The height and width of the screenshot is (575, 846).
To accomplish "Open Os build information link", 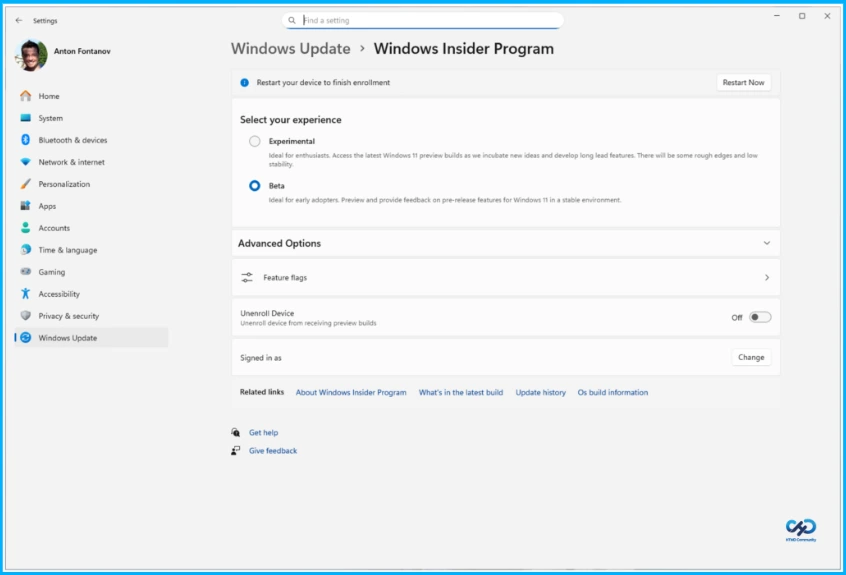I will [x=613, y=392].
